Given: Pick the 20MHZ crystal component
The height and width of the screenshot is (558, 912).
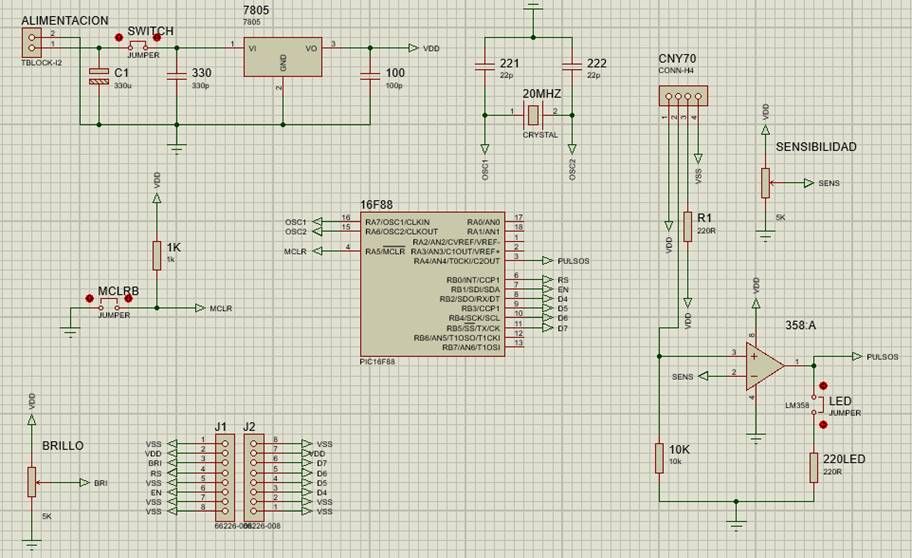Looking at the screenshot, I should coord(533,113).
